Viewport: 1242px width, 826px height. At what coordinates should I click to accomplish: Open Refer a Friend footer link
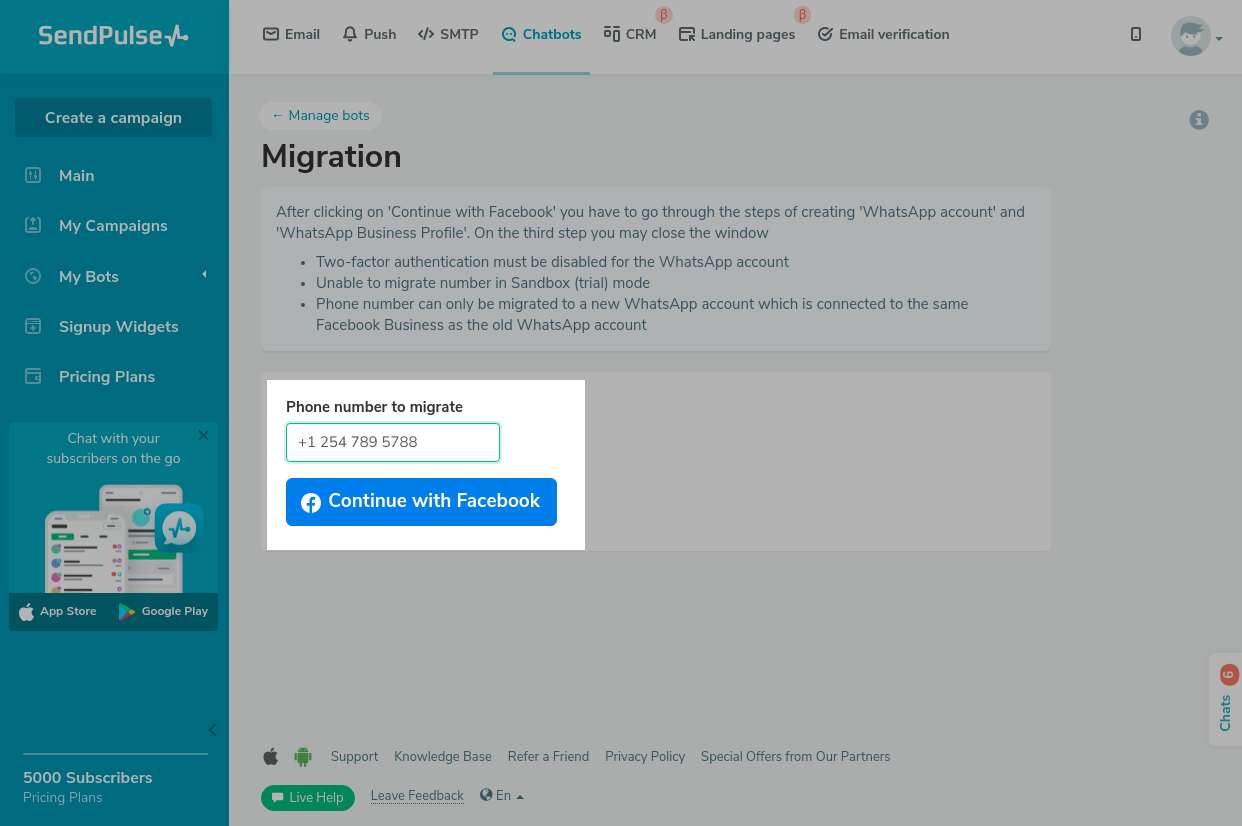(x=548, y=756)
